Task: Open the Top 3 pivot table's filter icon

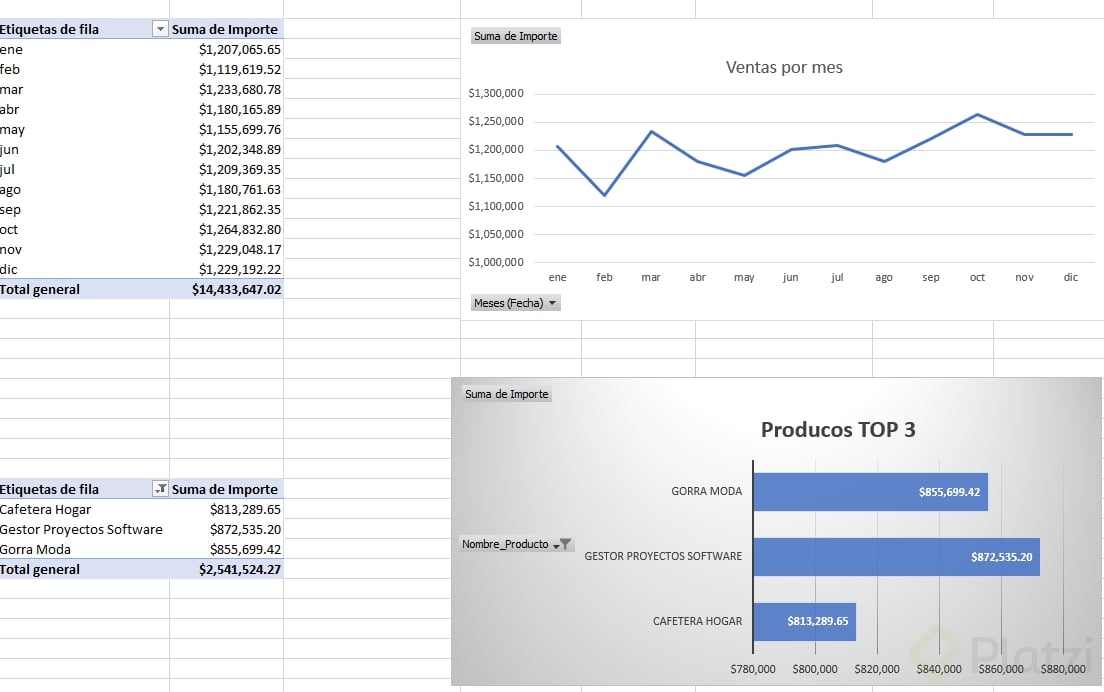Action: point(160,489)
